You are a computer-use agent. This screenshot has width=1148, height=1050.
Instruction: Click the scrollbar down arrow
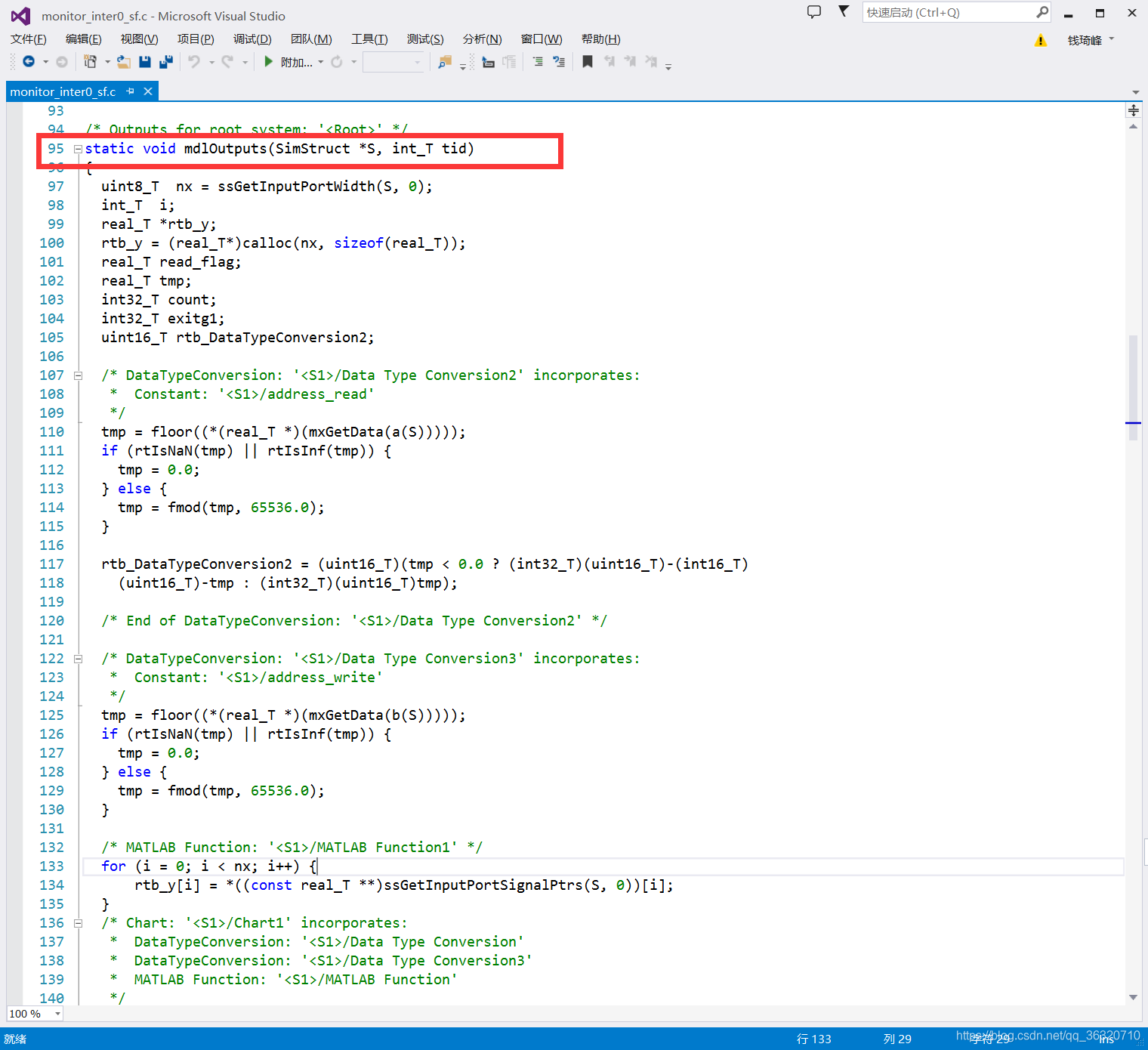pyautogui.click(x=1134, y=997)
